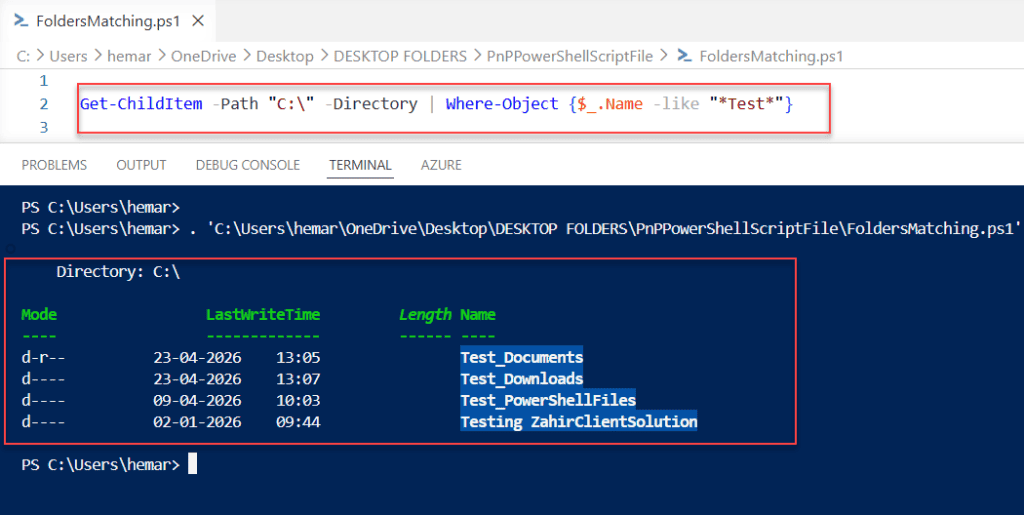Click line number 2 in the editor
1024x515 pixels.
tap(44, 104)
